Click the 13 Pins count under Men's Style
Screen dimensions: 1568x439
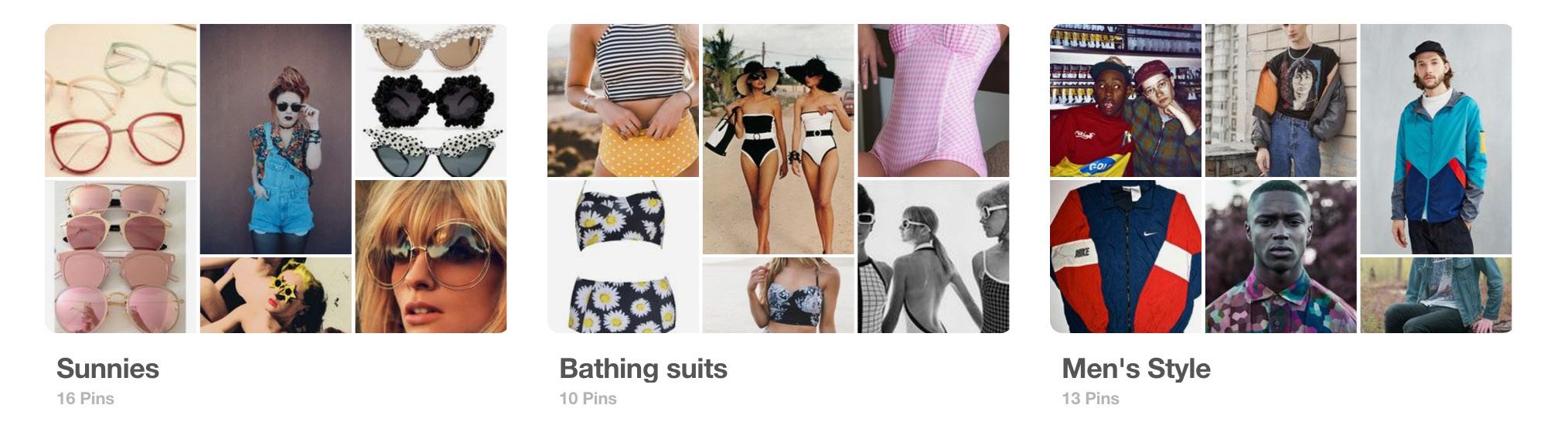click(1090, 399)
